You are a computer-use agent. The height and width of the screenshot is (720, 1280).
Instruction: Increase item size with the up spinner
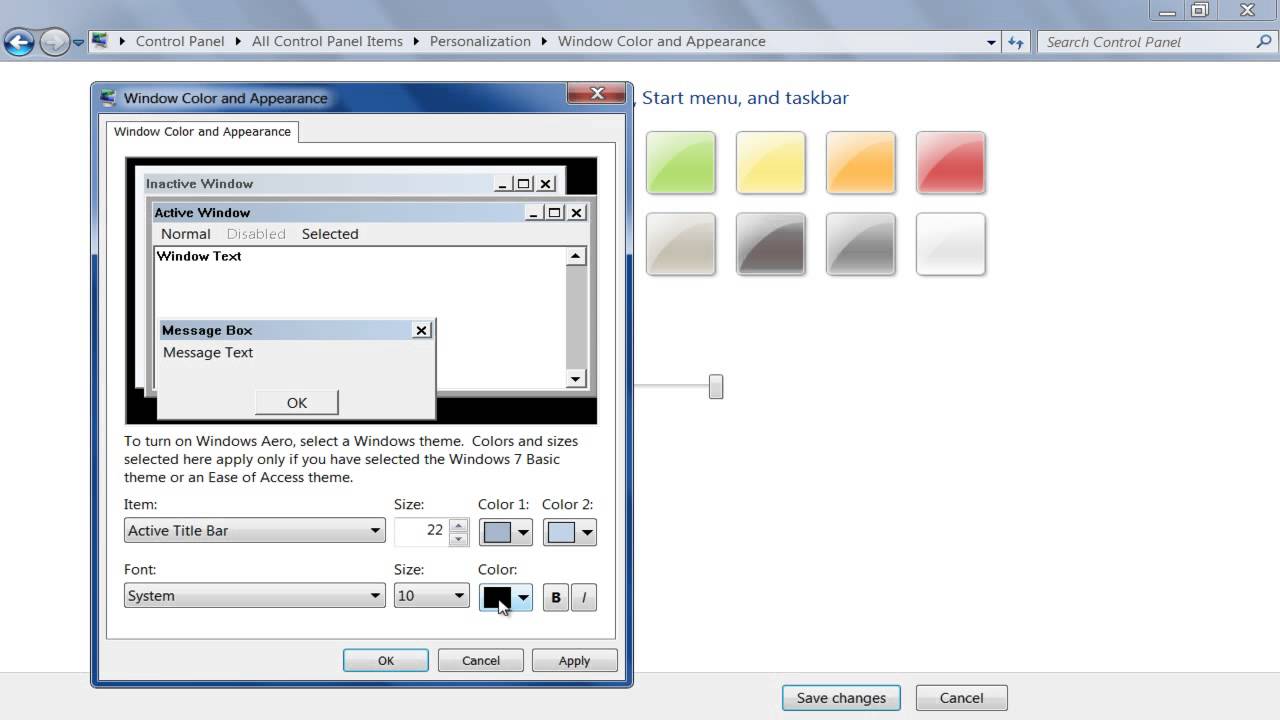(459, 524)
